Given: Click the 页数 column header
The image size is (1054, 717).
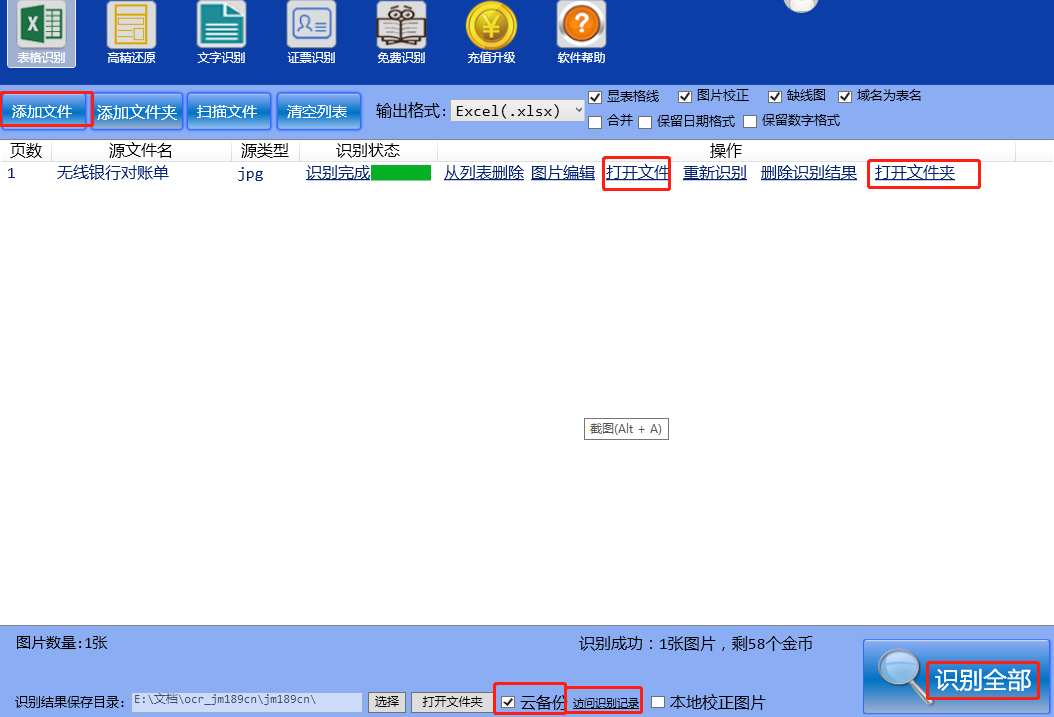Looking at the screenshot, I should pos(26,151).
